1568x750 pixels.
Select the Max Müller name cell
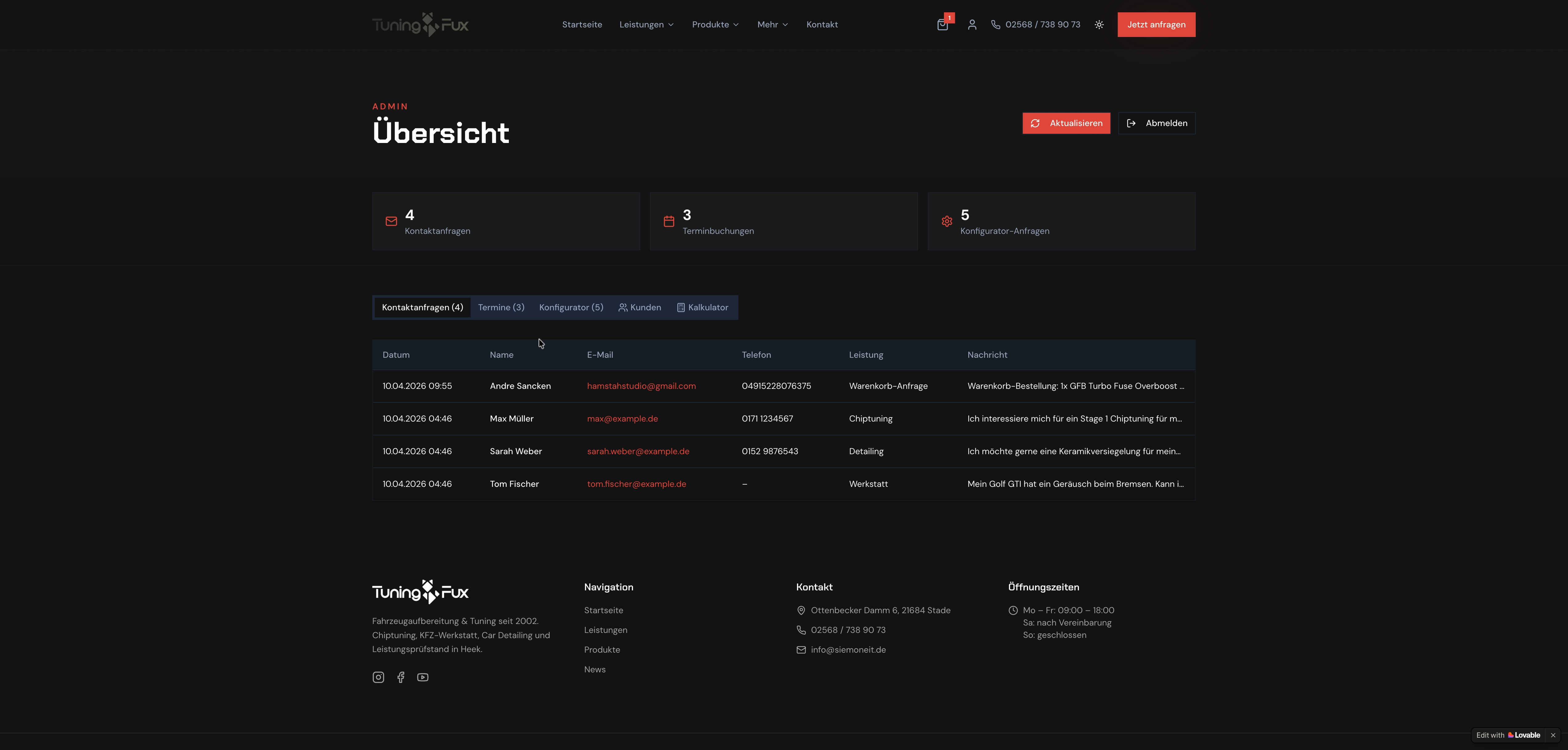511,419
